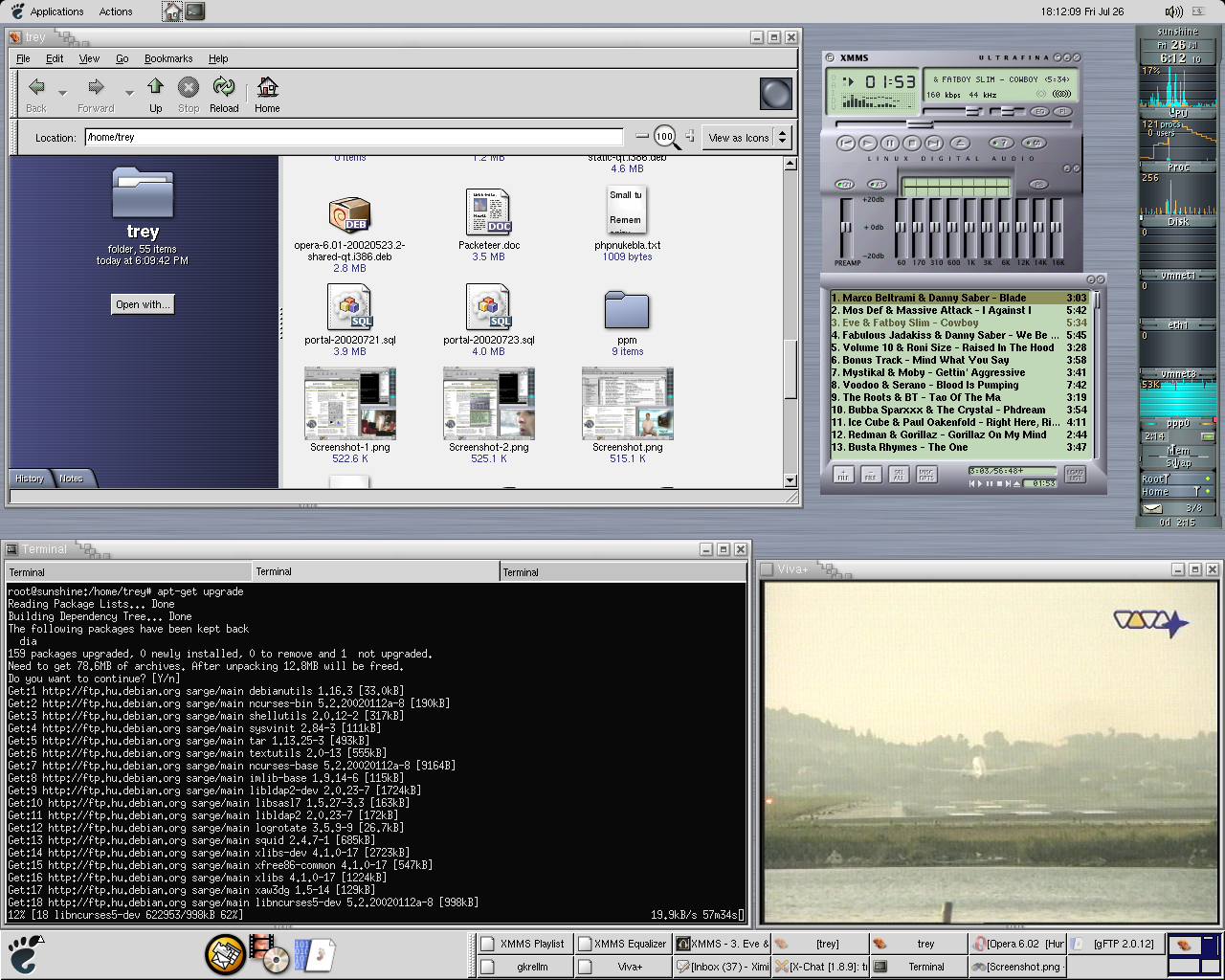Viewport: 1225px width, 980px height.
Task: Toggle equalizer ON button
Action: pyautogui.click(x=845, y=185)
